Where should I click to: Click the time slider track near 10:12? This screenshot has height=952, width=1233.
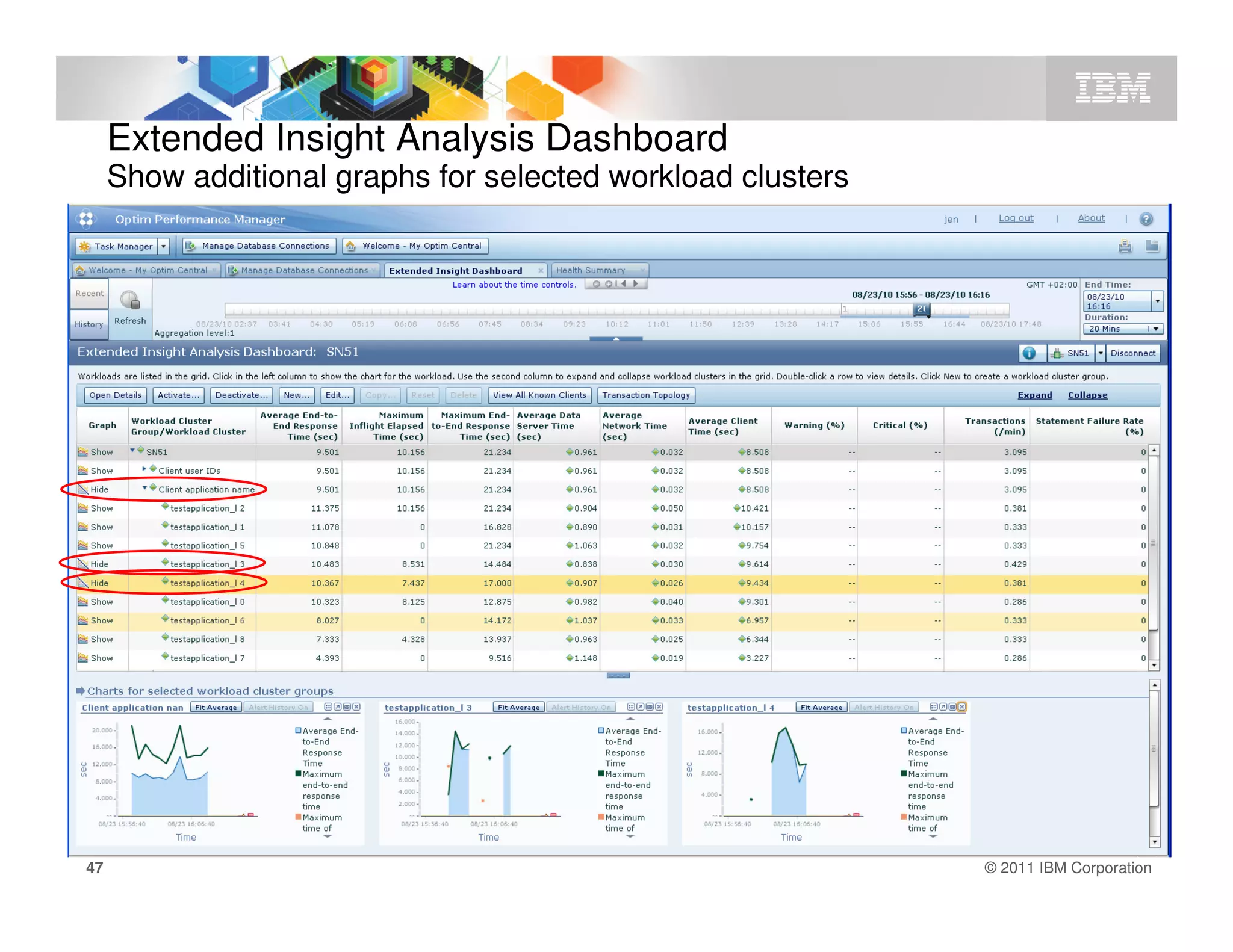tap(616, 311)
